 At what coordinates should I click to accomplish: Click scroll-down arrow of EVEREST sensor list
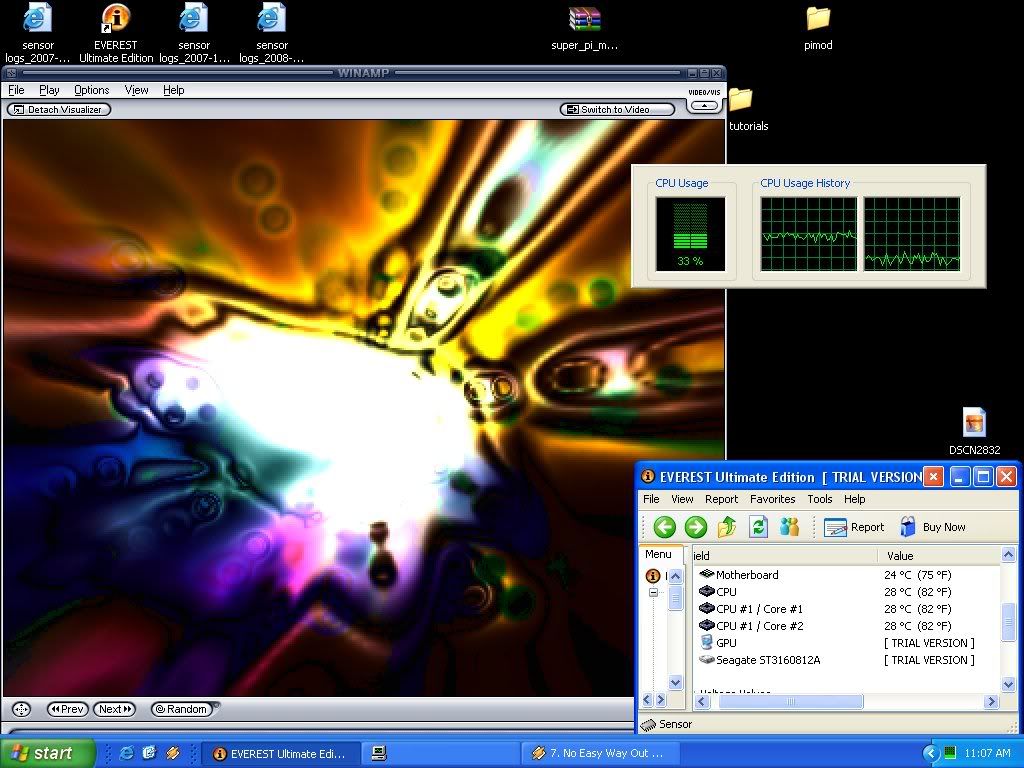point(1008,684)
